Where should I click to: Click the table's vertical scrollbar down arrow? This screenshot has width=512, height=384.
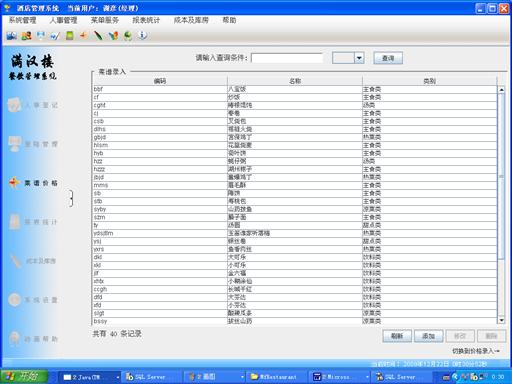click(x=501, y=320)
